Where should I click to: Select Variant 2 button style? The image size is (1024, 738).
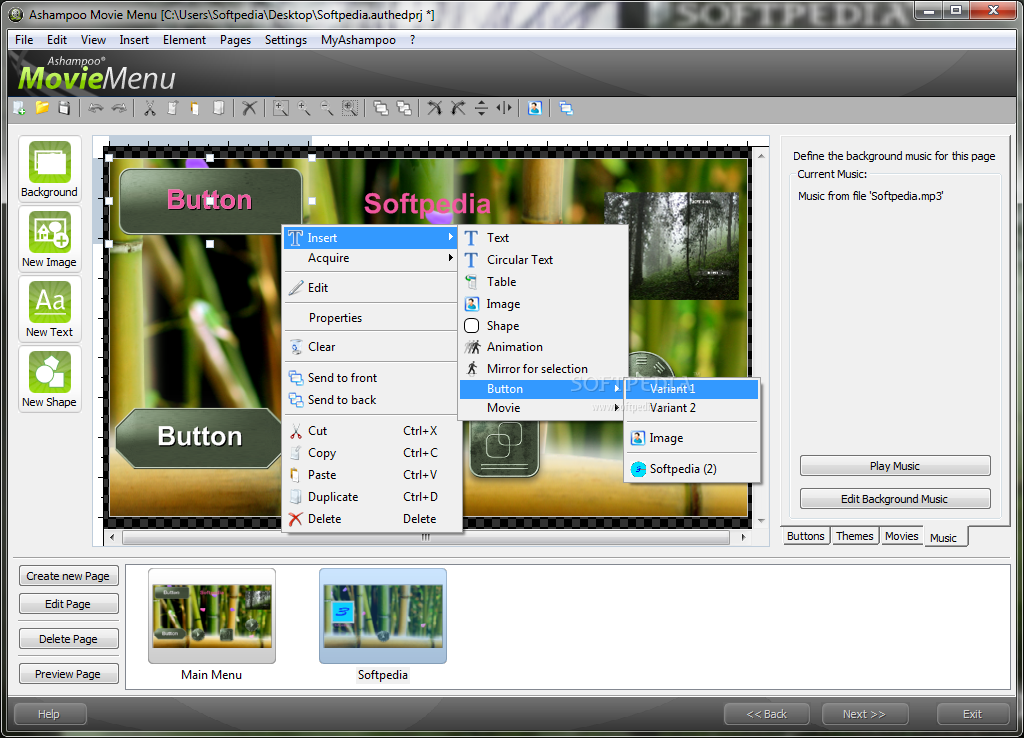tap(692, 408)
